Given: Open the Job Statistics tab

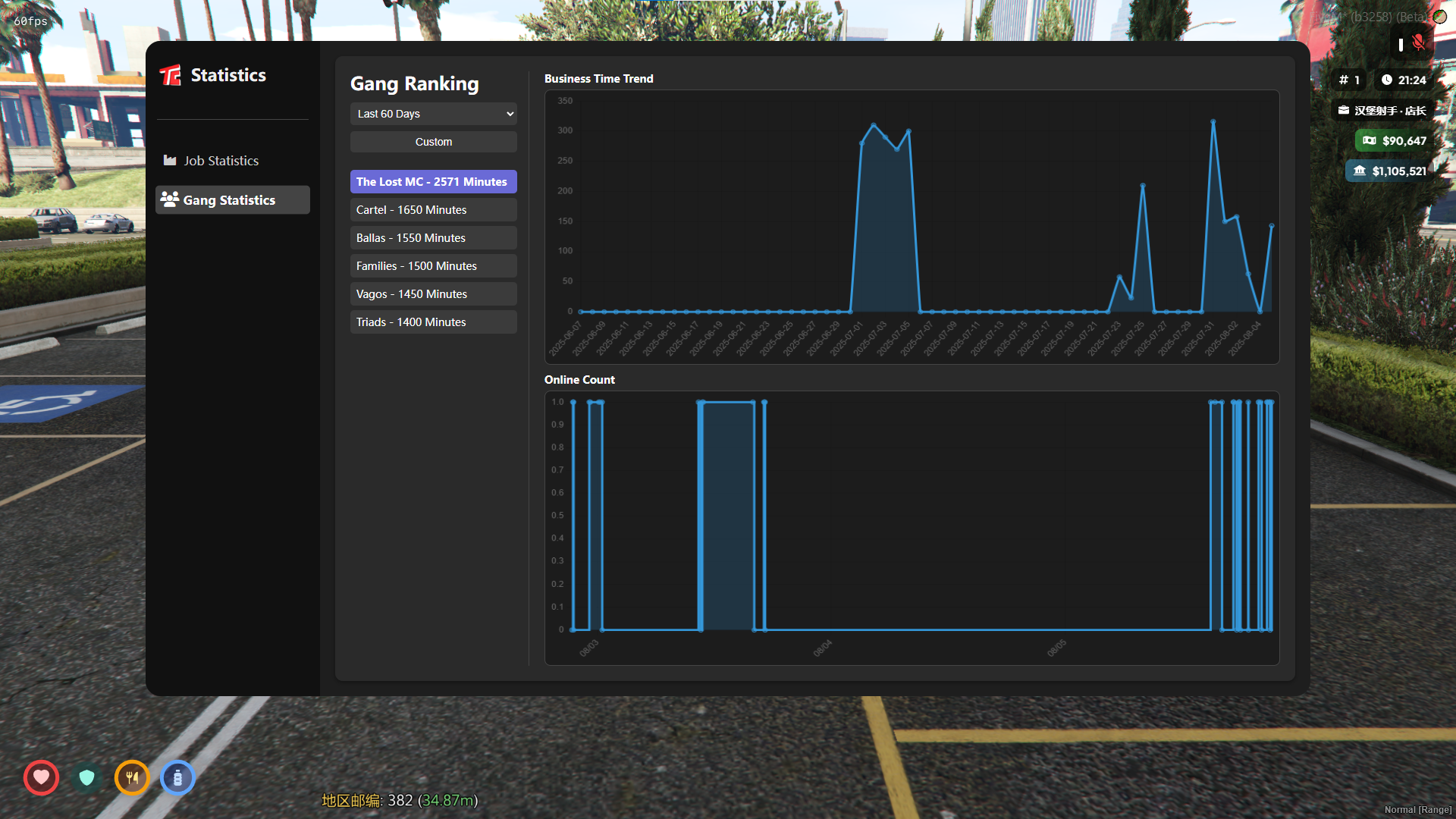Looking at the screenshot, I should point(233,161).
